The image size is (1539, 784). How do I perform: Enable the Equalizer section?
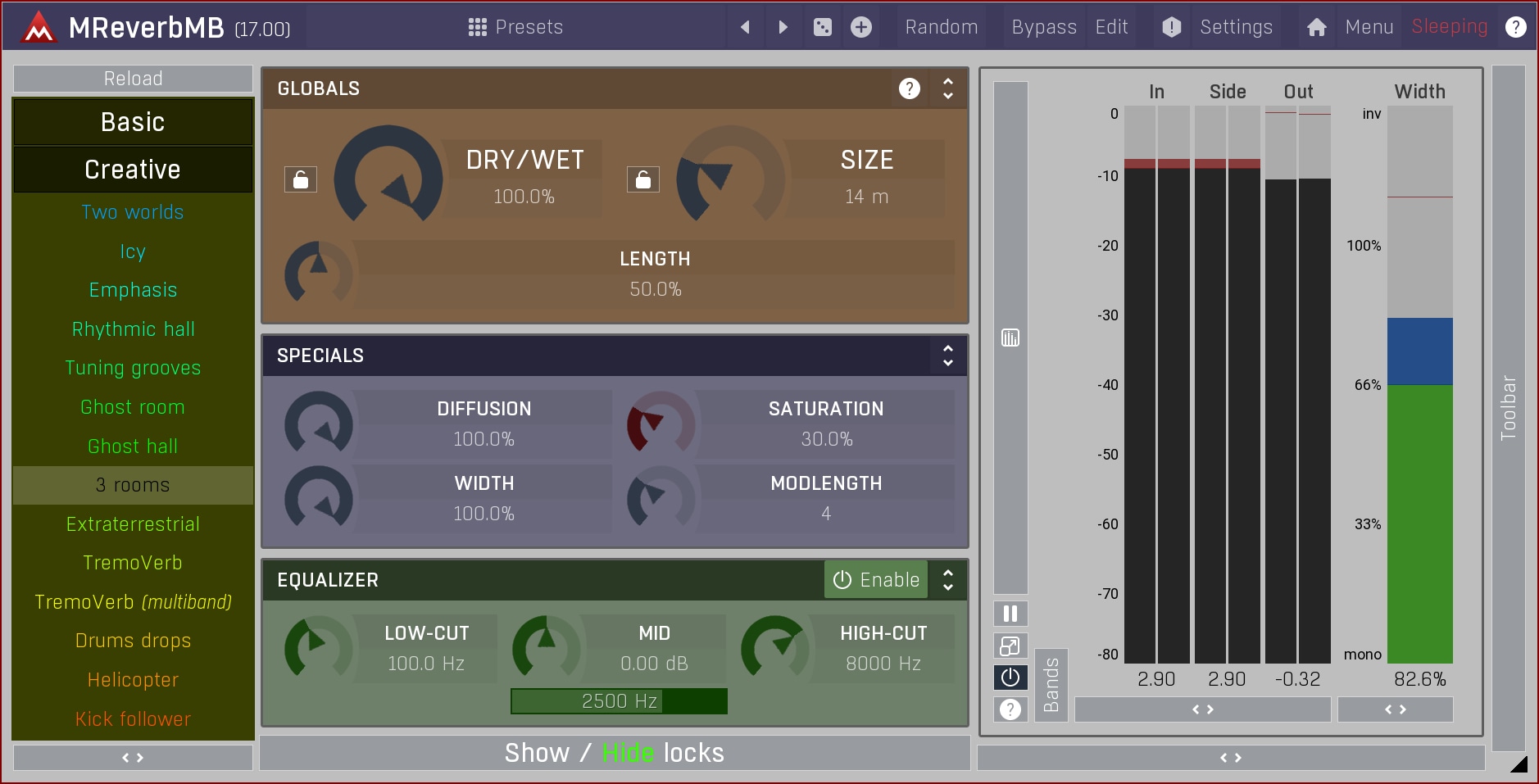coord(876,580)
